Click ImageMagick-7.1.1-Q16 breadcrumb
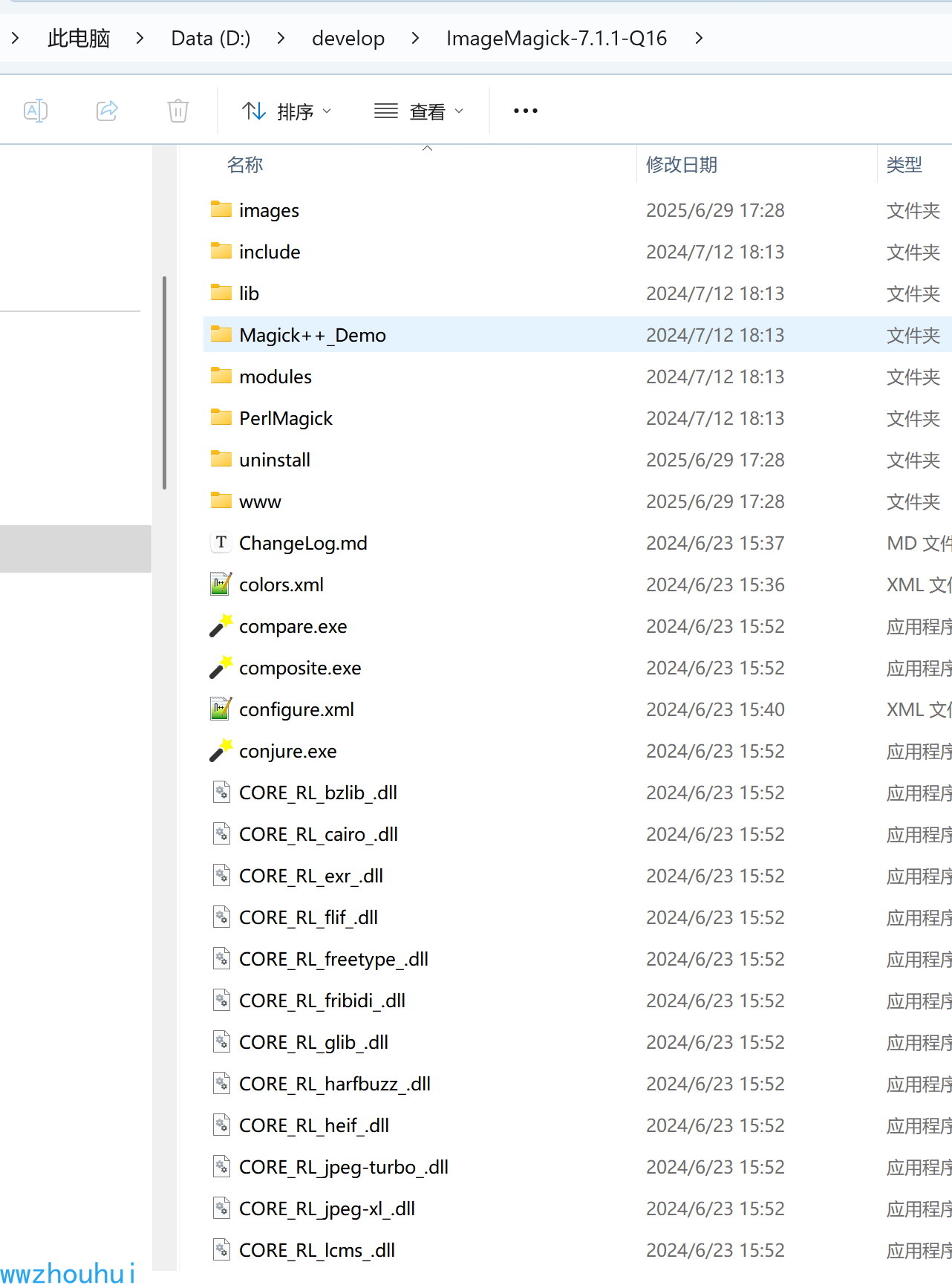This screenshot has width=952, height=1288. coord(557,38)
